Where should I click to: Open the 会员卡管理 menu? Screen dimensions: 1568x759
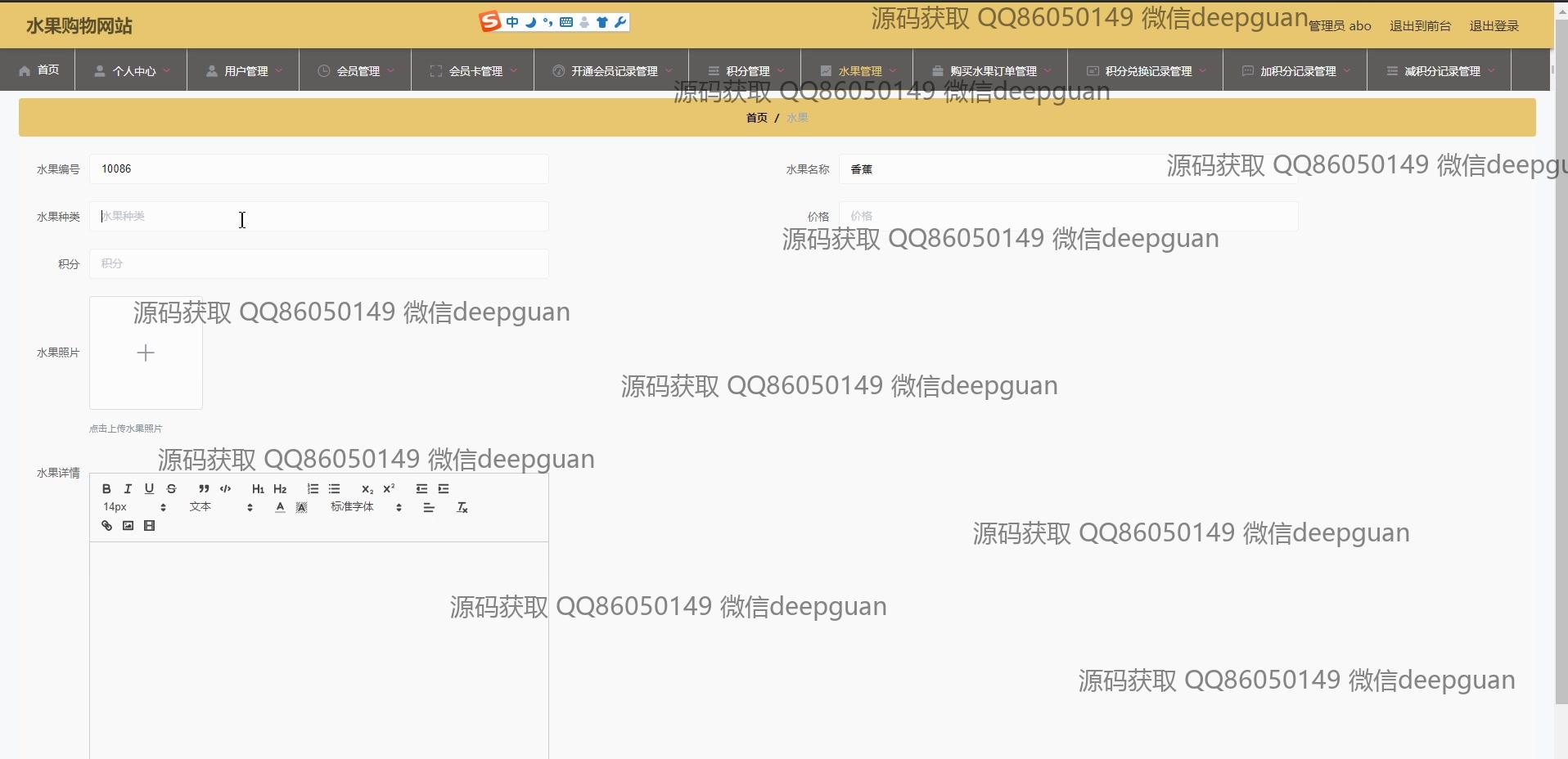tap(474, 71)
